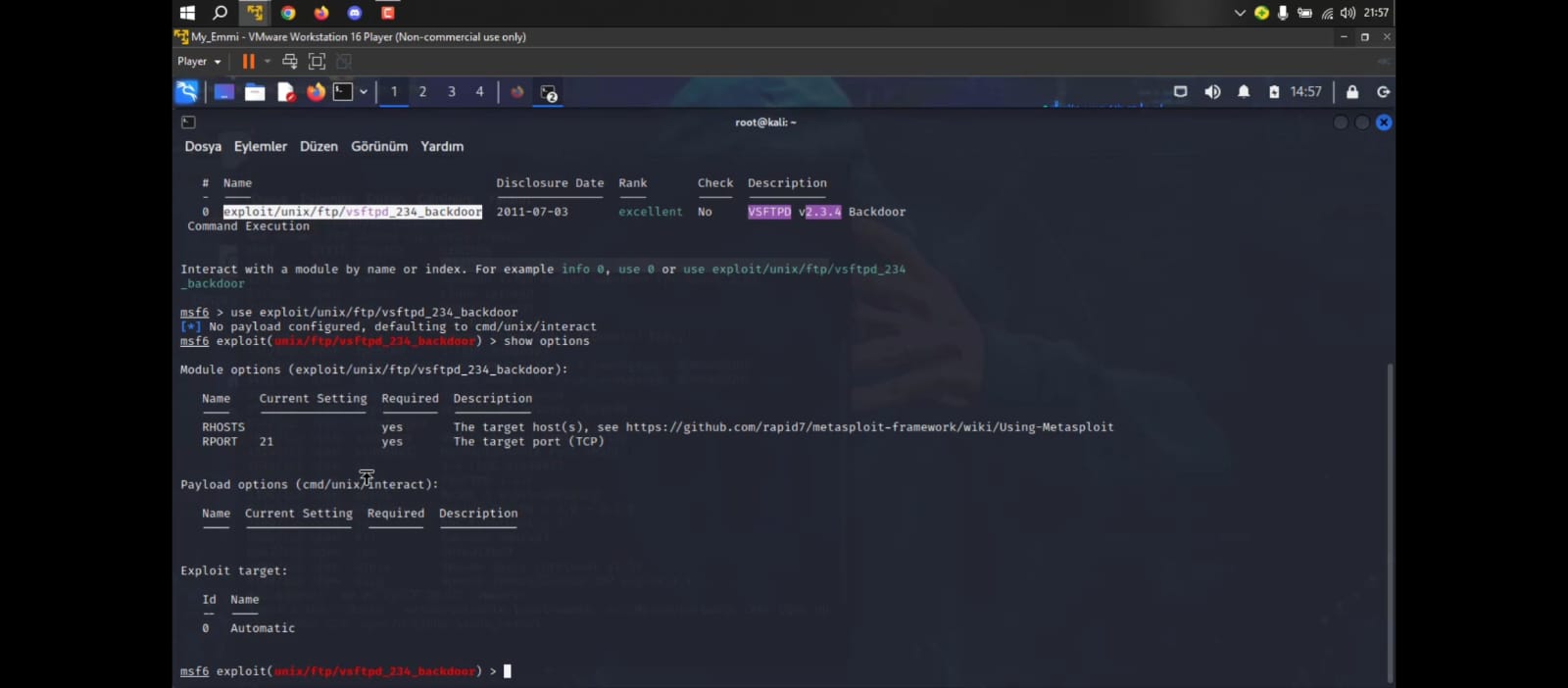
Task: Open the github.com/rapid7 metasploit wiki link
Action: pyautogui.click(x=869, y=427)
